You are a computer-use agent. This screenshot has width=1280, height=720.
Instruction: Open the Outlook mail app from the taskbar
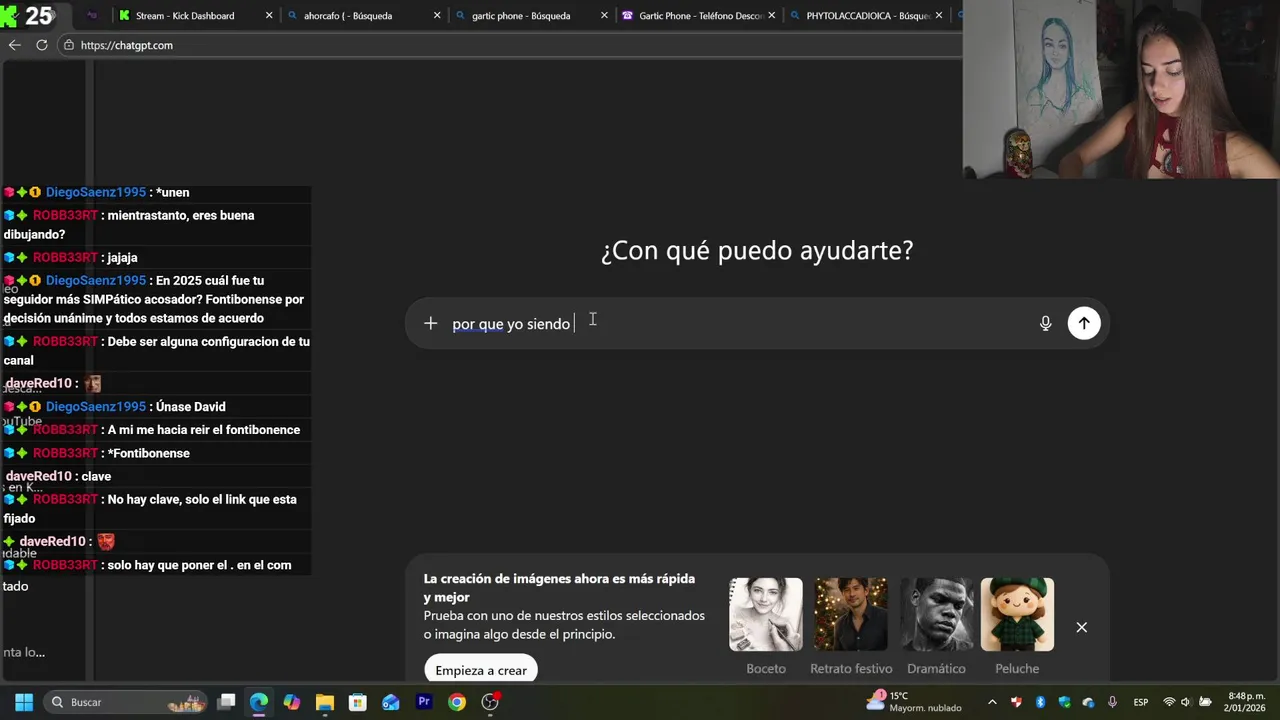point(391,702)
